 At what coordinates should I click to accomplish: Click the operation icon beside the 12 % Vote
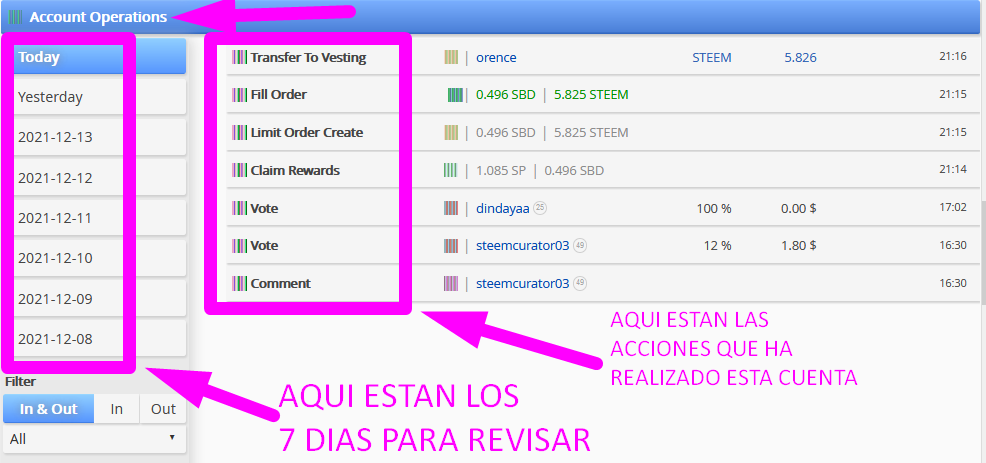pyautogui.click(x=240, y=245)
